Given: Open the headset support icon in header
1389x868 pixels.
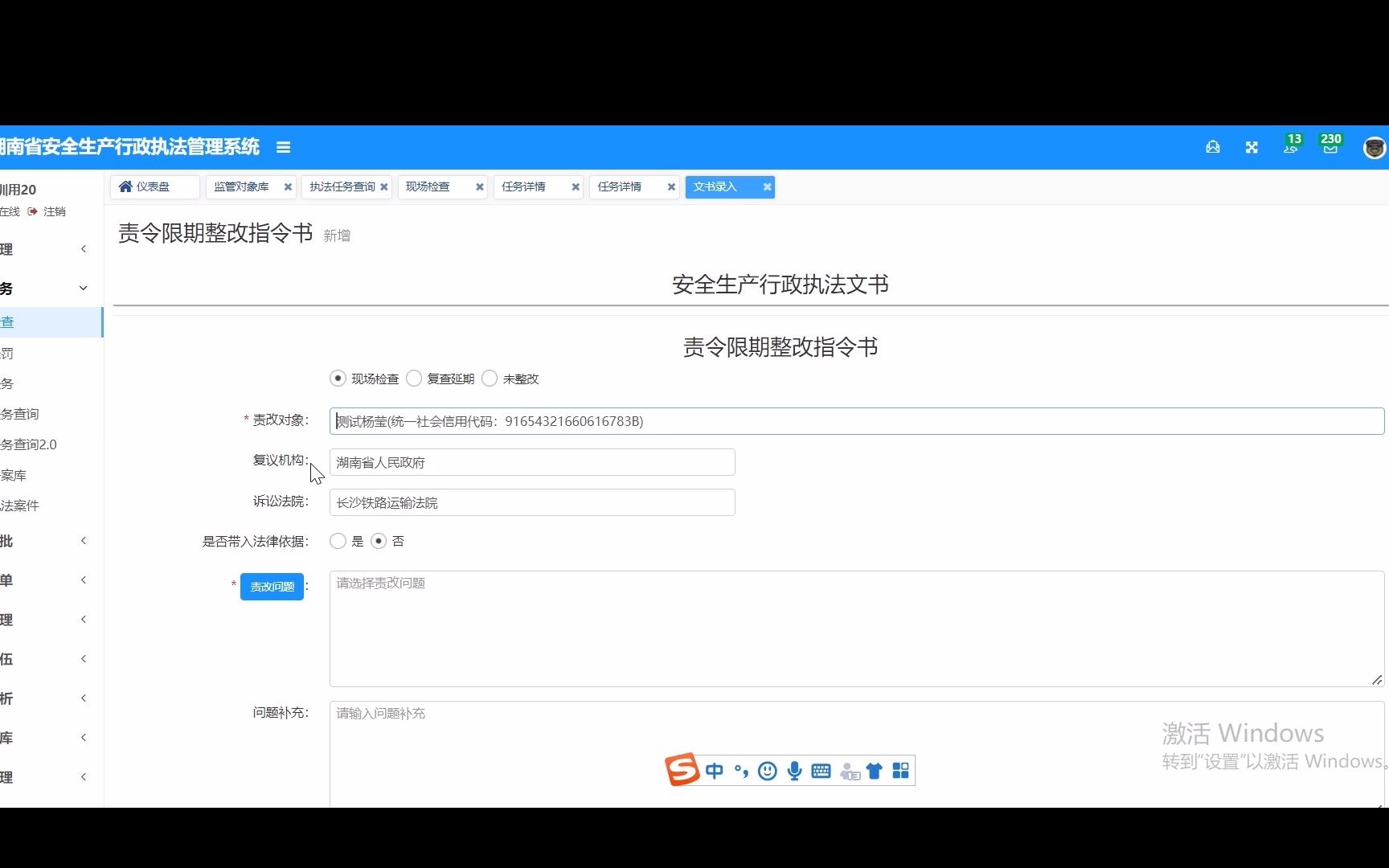Looking at the screenshot, I should (x=1213, y=147).
